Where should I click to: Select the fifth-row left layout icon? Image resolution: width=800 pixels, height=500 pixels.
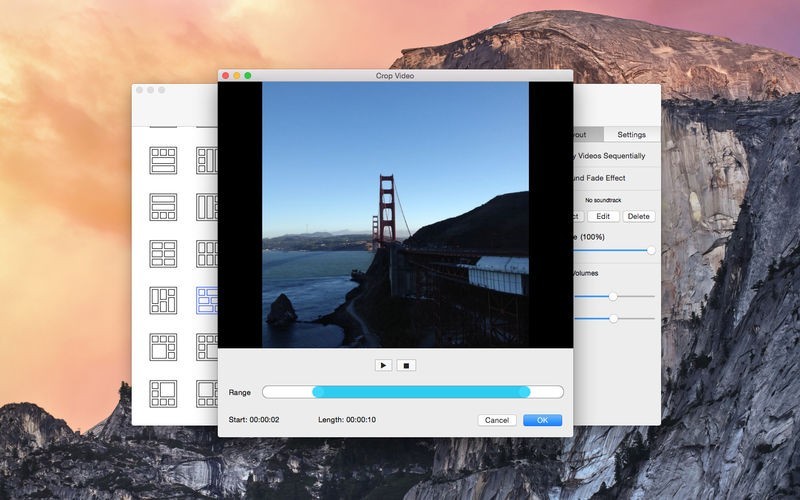pyautogui.click(x=163, y=346)
